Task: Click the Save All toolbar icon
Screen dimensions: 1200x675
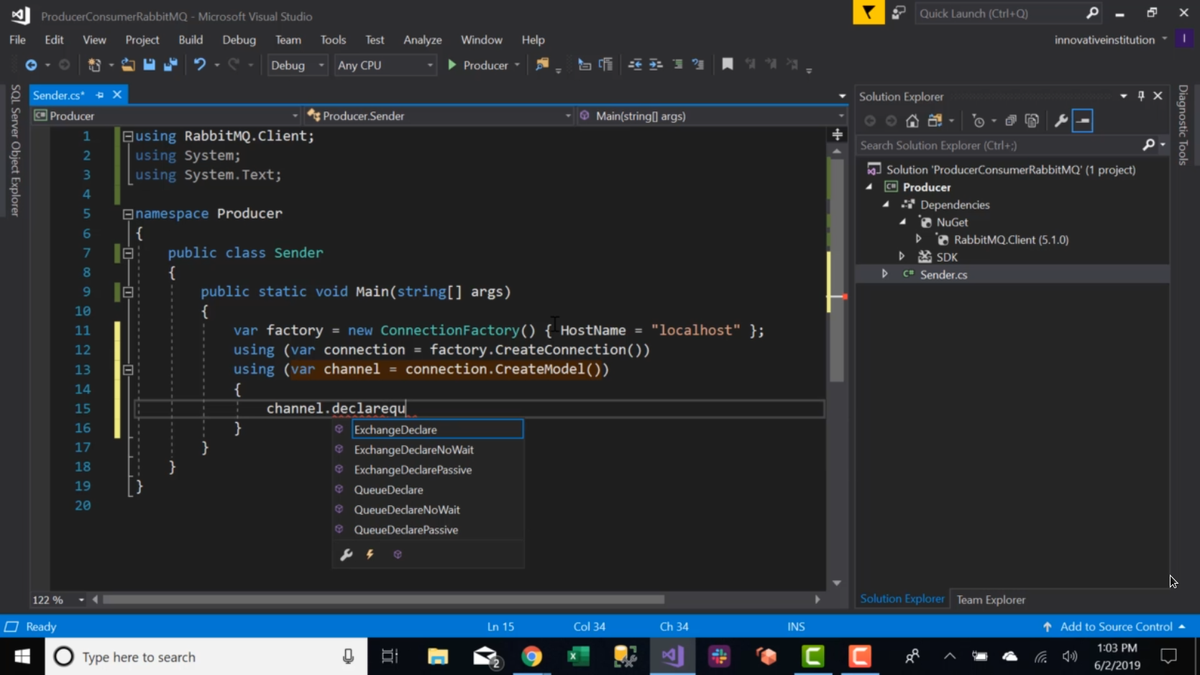Action: [x=171, y=65]
